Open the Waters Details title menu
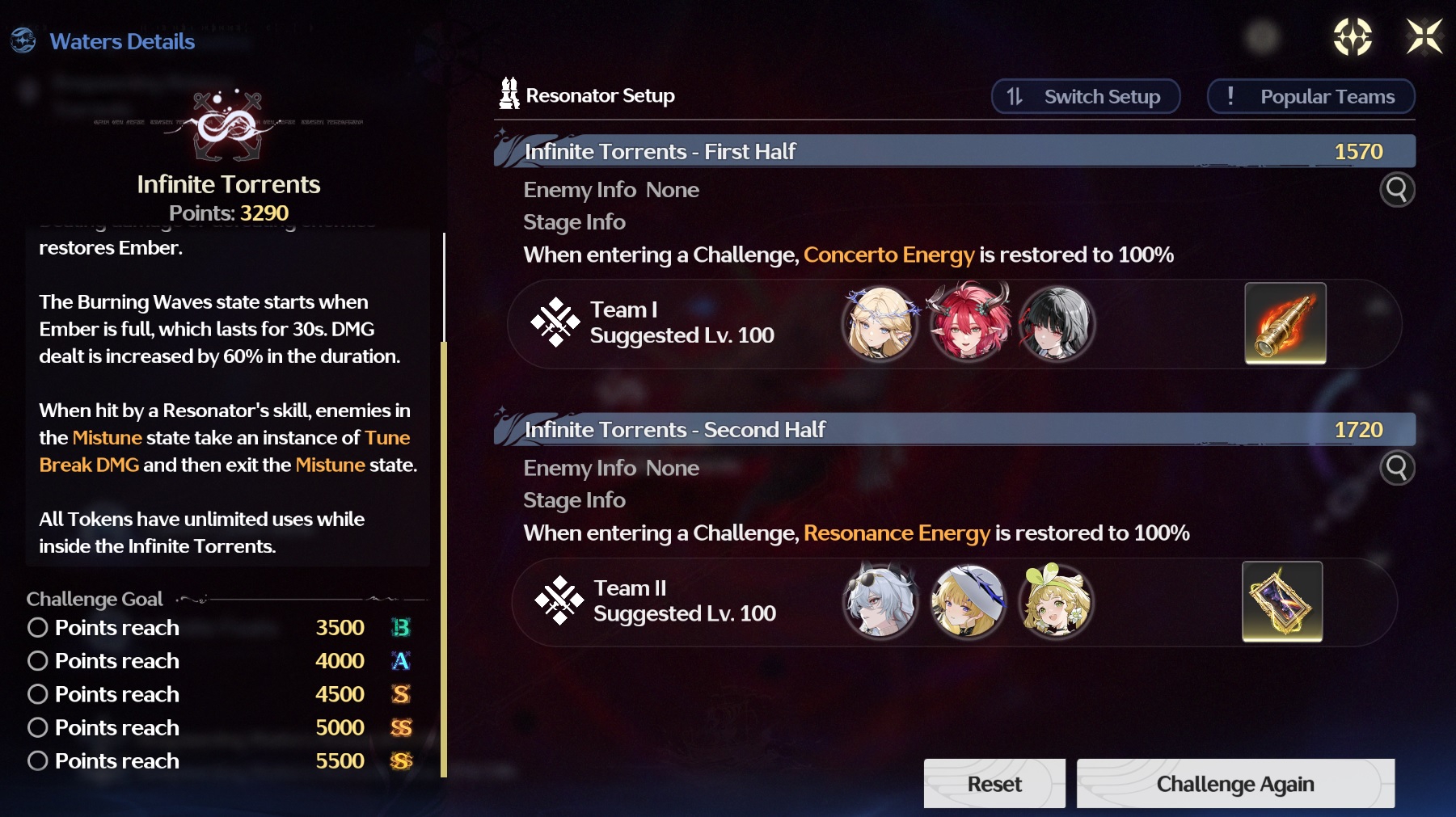Image resolution: width=1456 pixels, height=817 pixels. coord(122,41)
